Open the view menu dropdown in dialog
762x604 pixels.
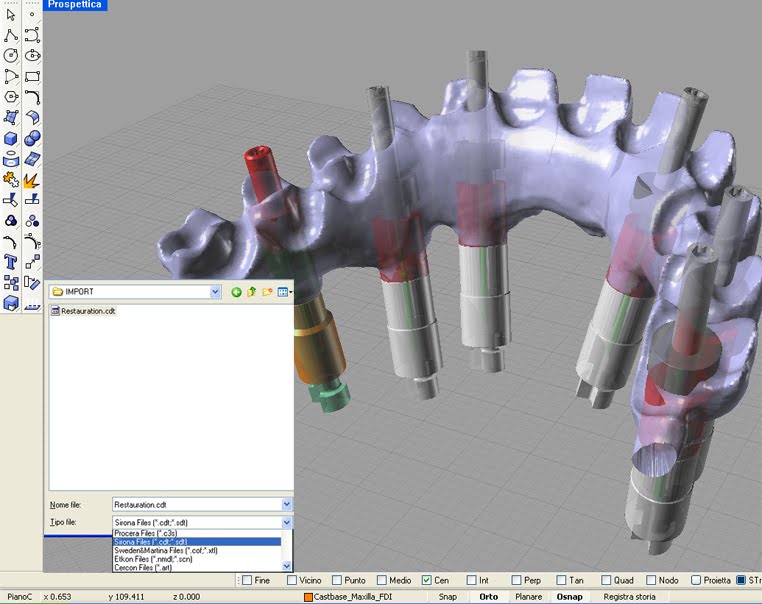tap(285, 292)
